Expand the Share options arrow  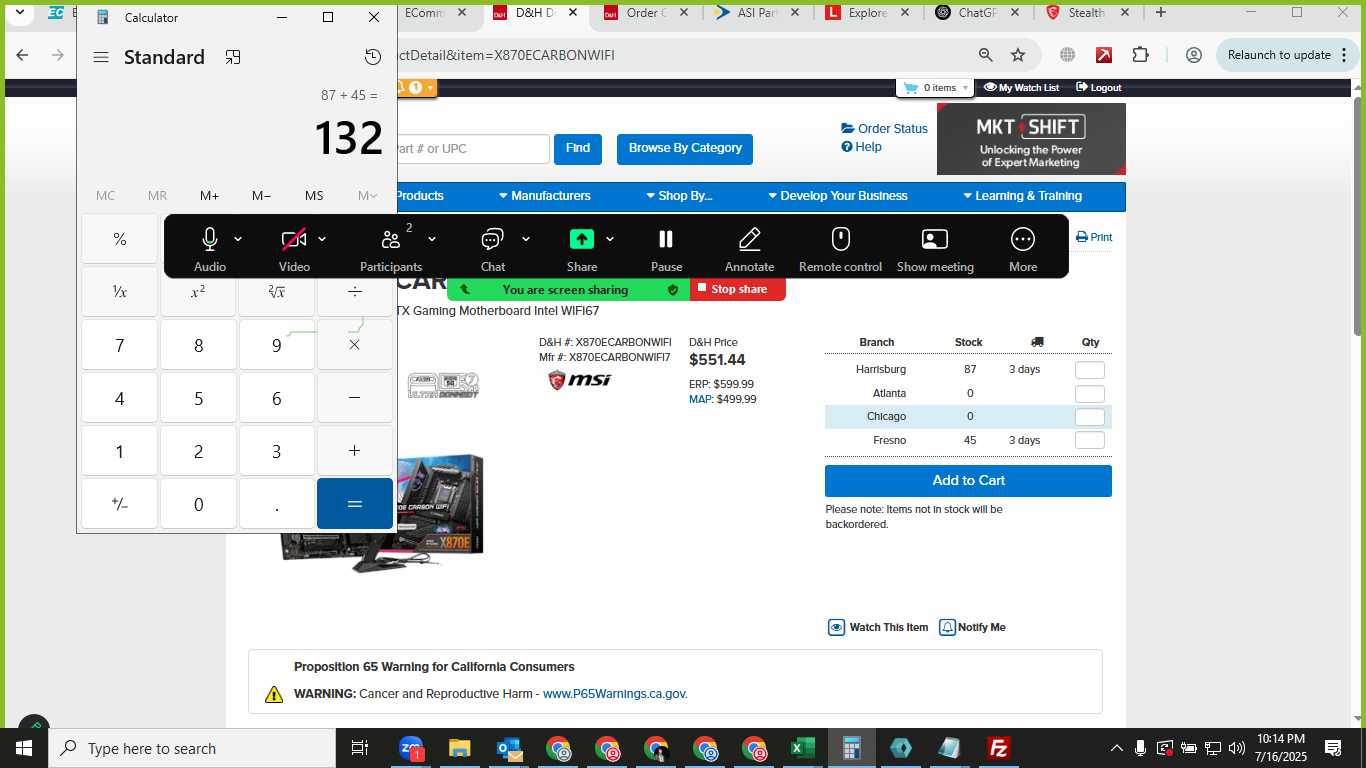pyautogui.click(x=610, y=239)
